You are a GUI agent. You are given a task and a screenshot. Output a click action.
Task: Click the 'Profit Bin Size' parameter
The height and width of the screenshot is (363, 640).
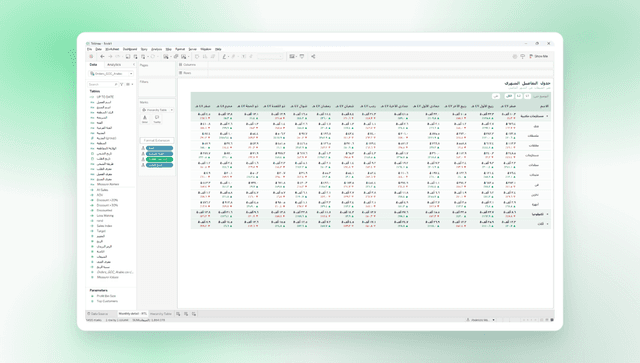(106, 296)
